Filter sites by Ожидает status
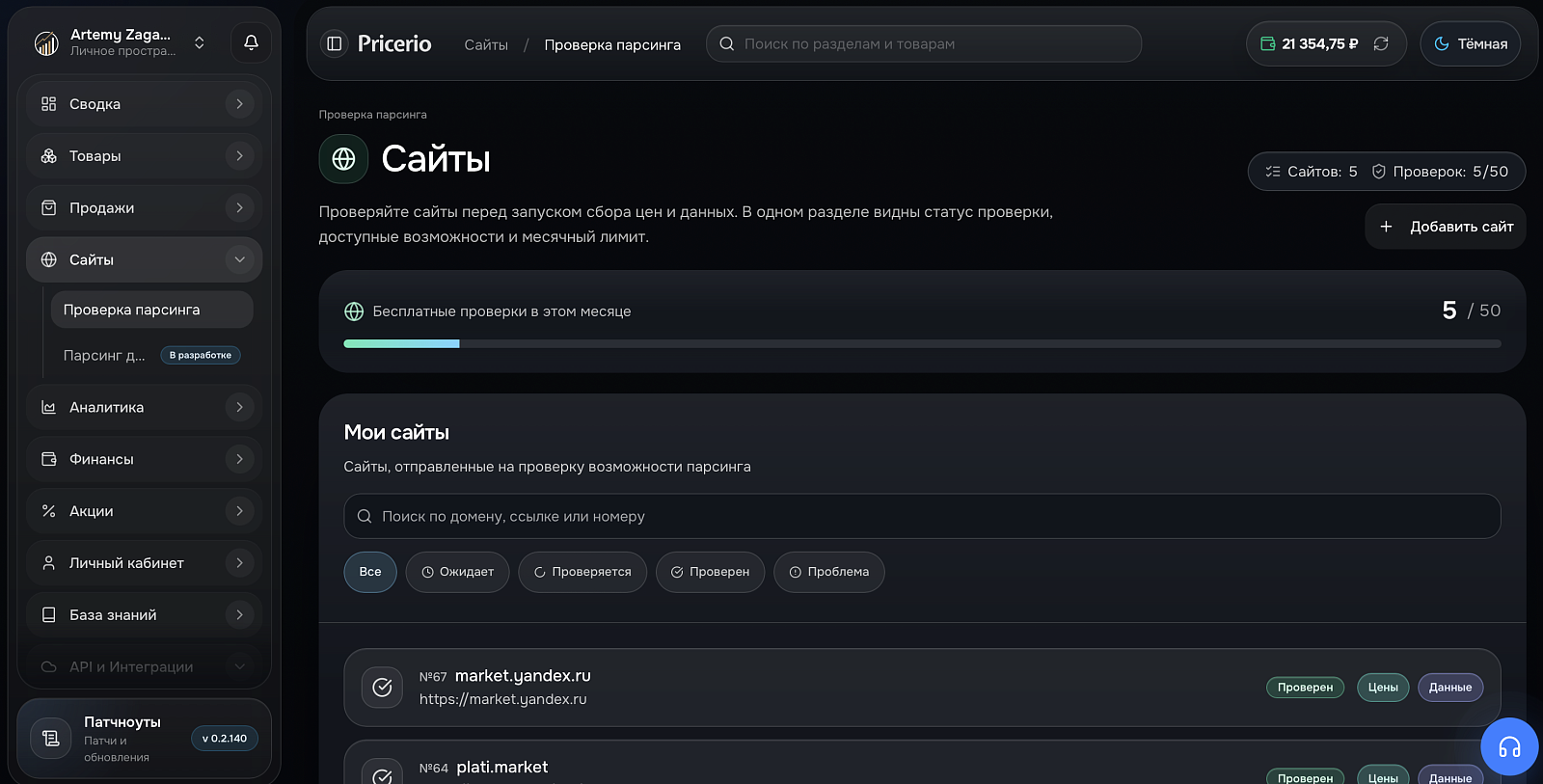The width and height of the screenshot is (1543, 784). pos(457,573)
